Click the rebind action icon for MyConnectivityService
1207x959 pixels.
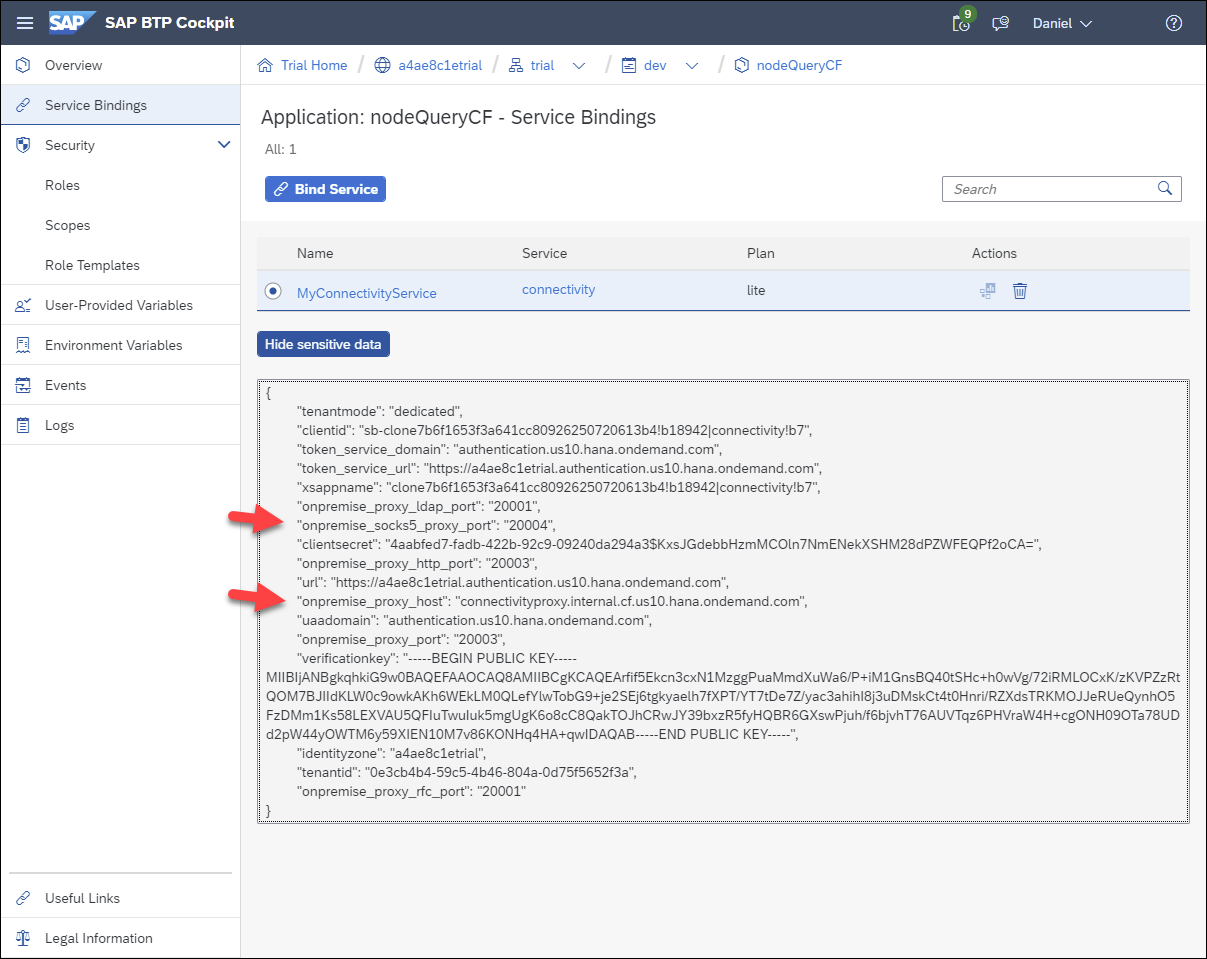click(987, 291)
